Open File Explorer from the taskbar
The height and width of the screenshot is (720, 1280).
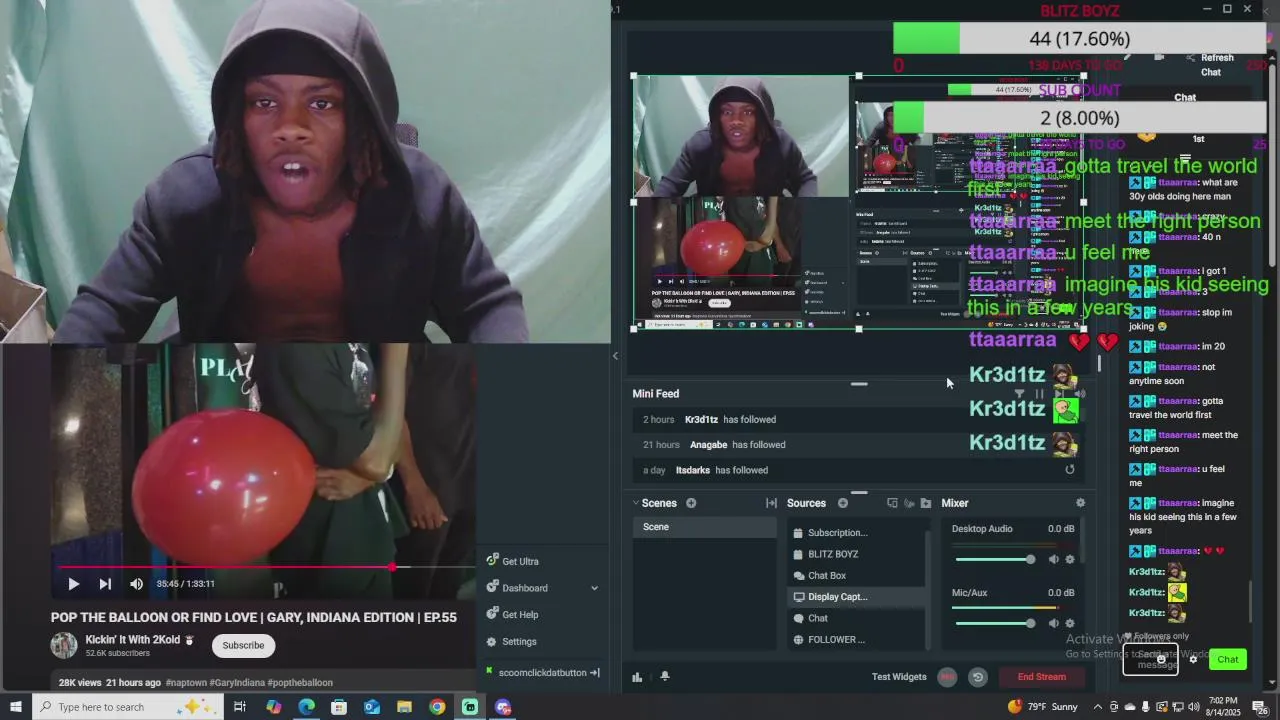[x=404, y=707]
